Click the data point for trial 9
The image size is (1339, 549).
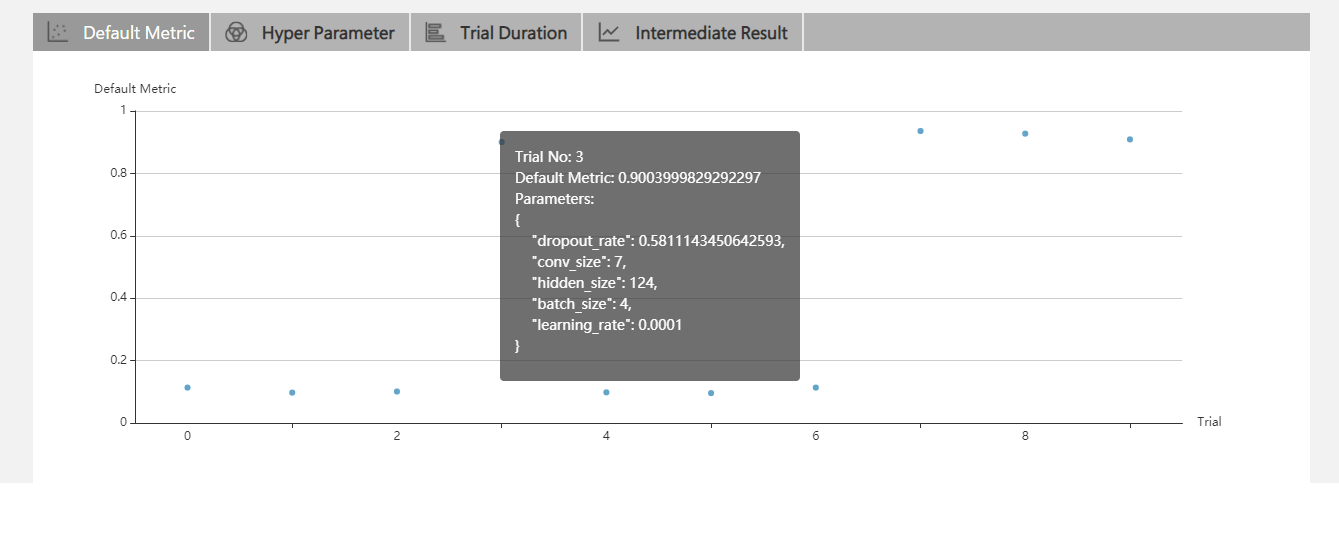(1130, 139)
